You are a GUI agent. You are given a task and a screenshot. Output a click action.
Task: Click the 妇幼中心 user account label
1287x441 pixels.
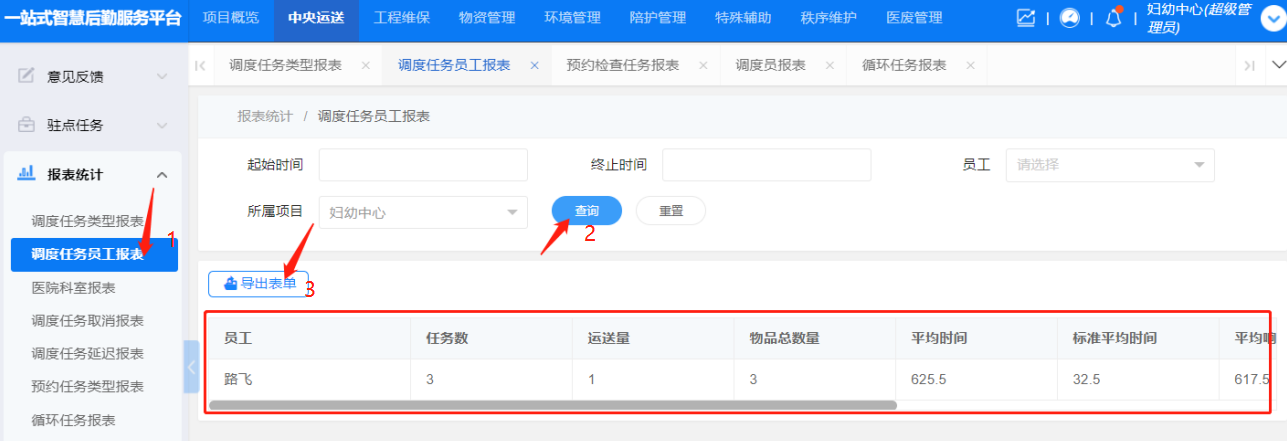1200,18
